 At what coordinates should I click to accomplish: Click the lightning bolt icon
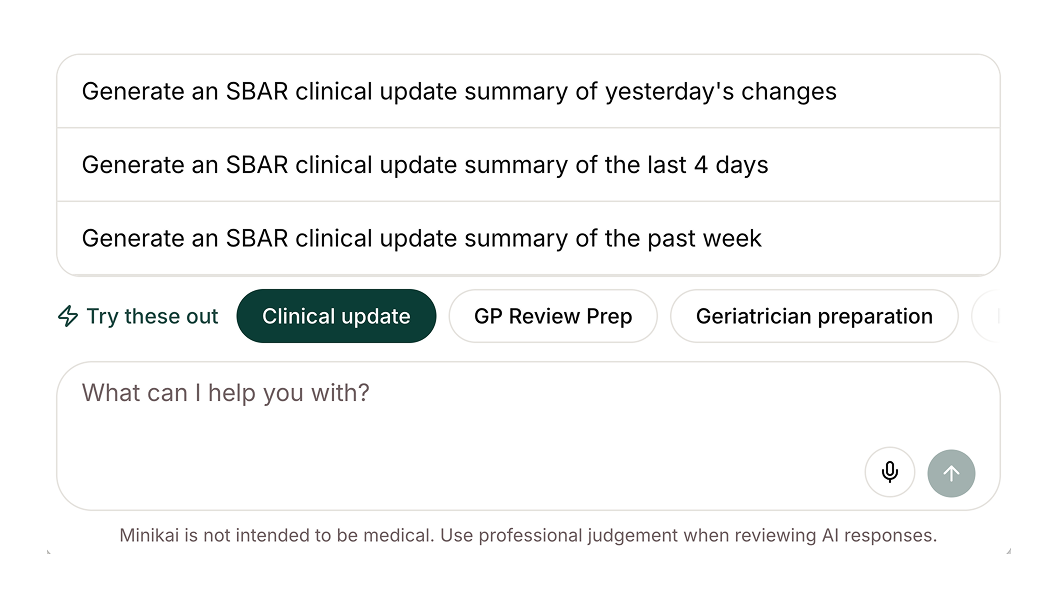coord(68,317)
